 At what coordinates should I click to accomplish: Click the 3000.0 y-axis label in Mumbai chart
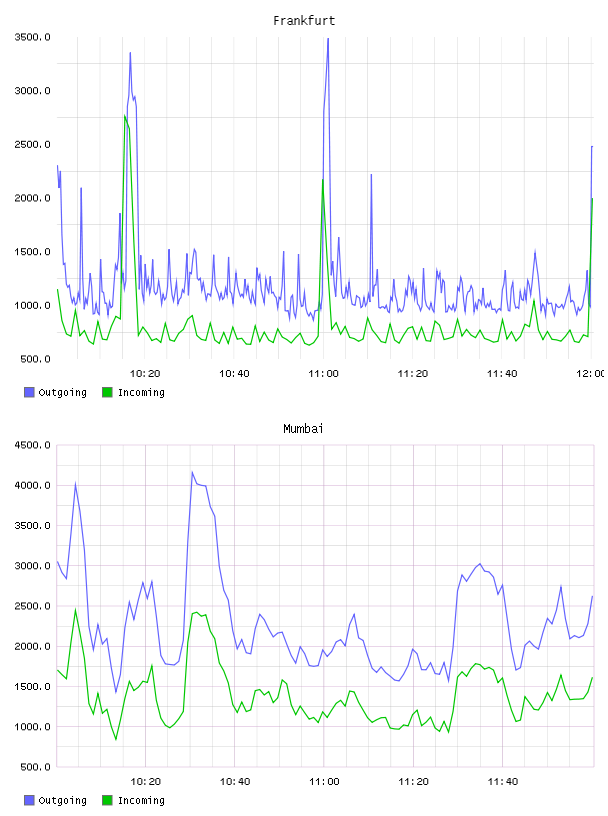tap(33, 566)
